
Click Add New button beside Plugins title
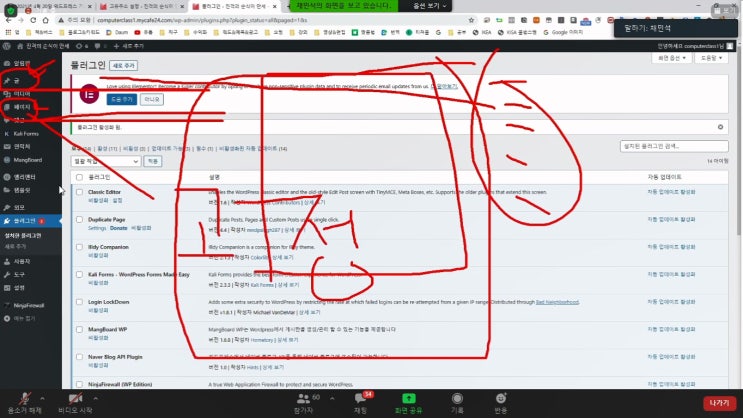click(x=124, y=65)
